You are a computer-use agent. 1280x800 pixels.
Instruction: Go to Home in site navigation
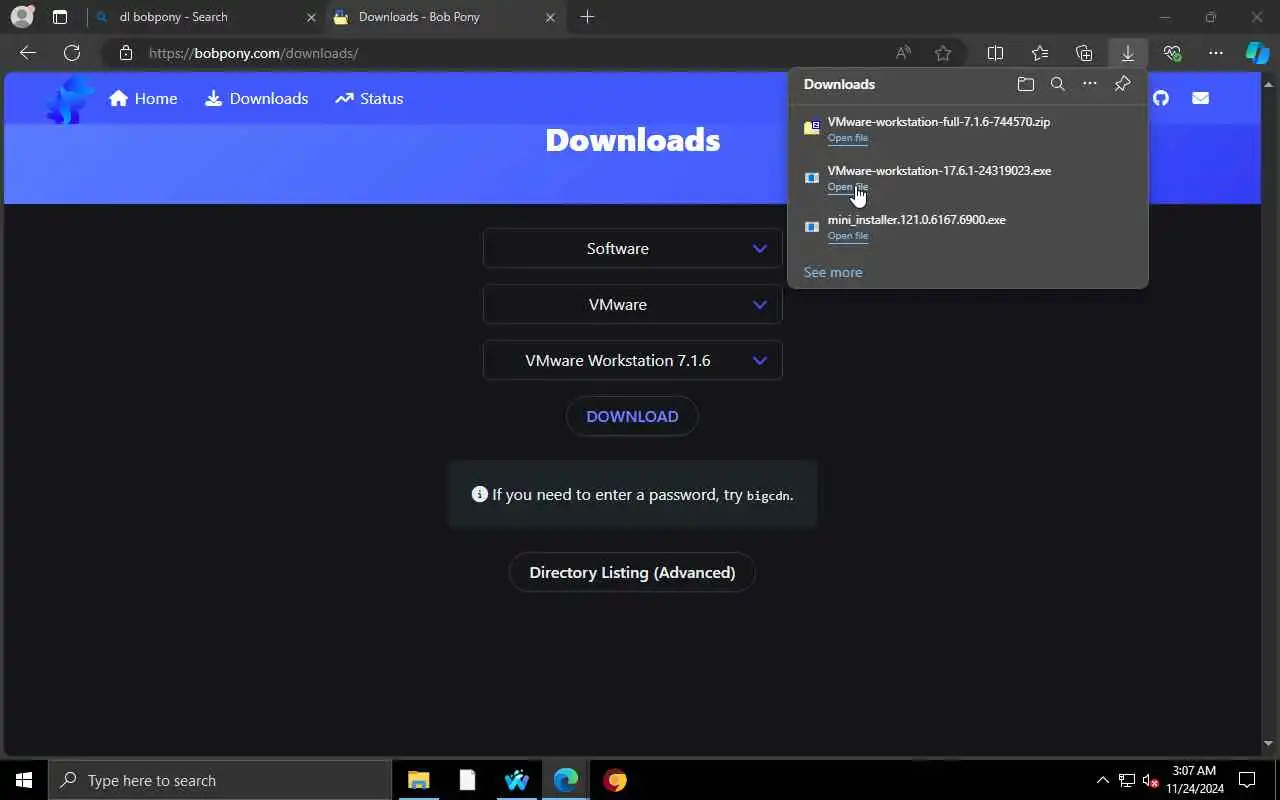pyautogui.click(x=143, y=98)
